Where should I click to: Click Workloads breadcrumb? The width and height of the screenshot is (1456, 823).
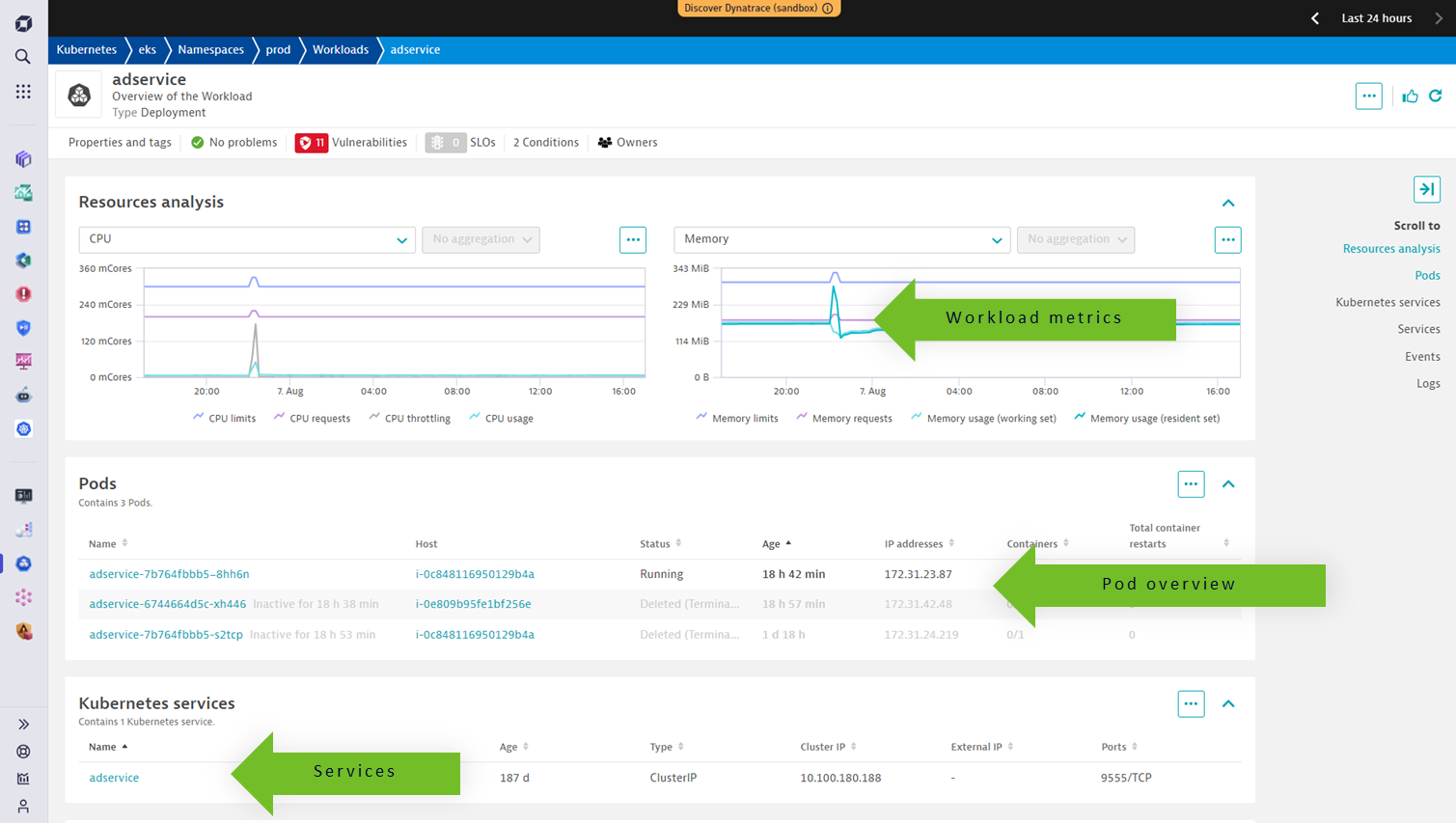341,50
